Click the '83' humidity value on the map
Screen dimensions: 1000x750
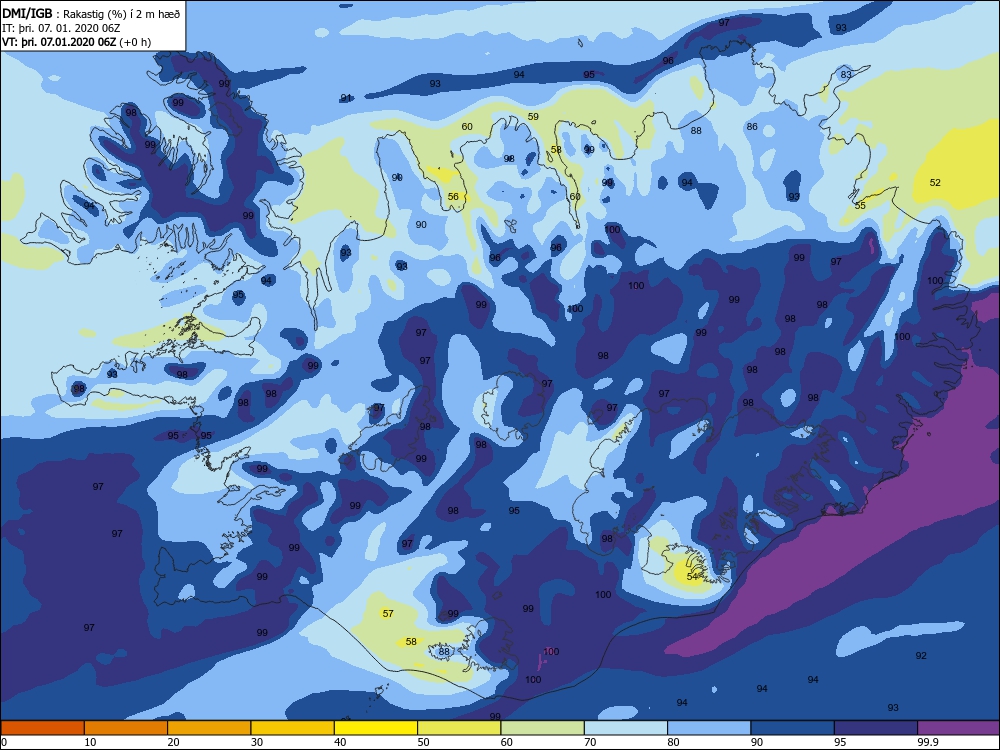846,75
